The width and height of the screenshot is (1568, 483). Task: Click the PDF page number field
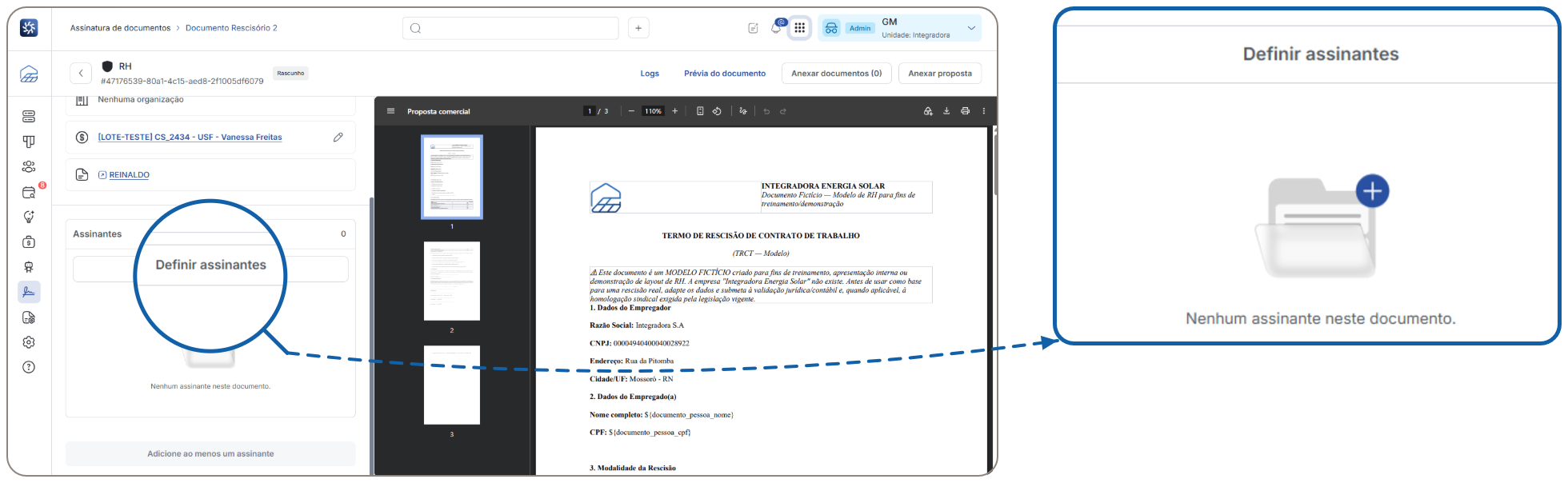pos(590,111)
